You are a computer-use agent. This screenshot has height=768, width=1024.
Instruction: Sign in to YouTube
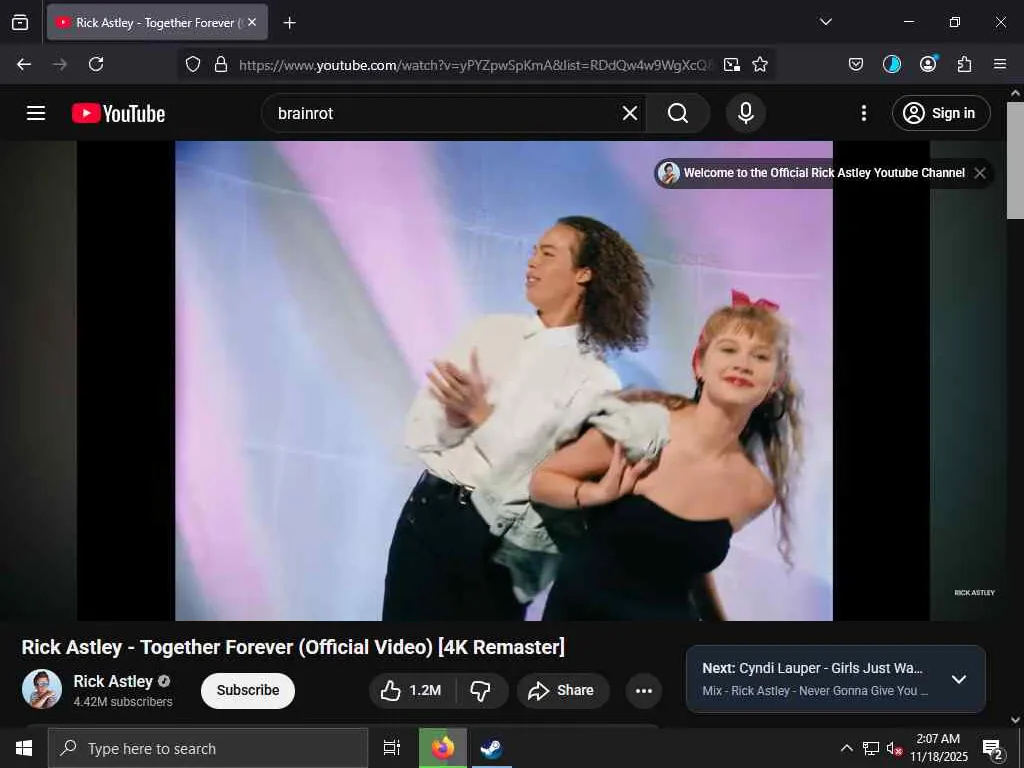pyautogui.click(x=941, y=113)
